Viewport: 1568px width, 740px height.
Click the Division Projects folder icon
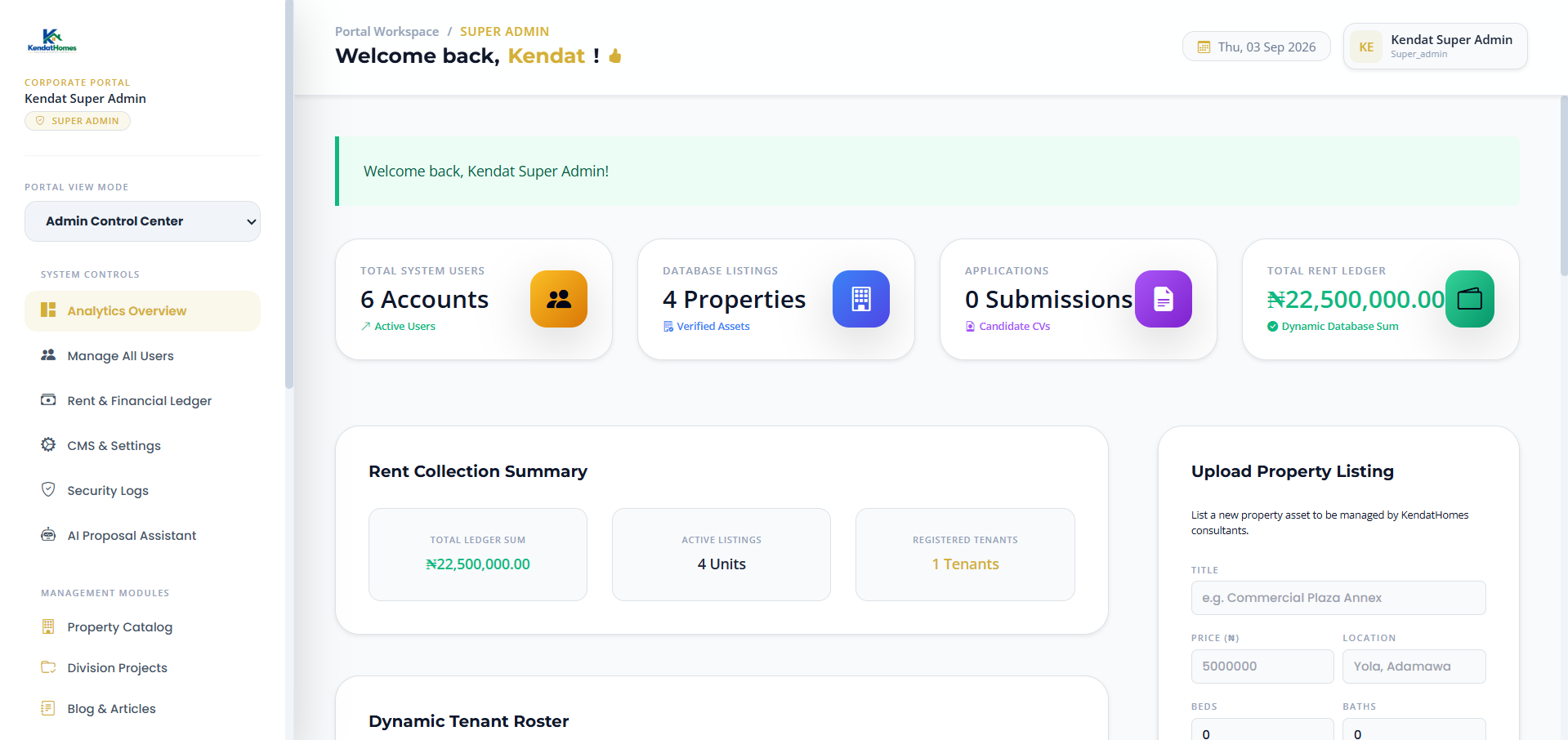click(x=48, y=667)
